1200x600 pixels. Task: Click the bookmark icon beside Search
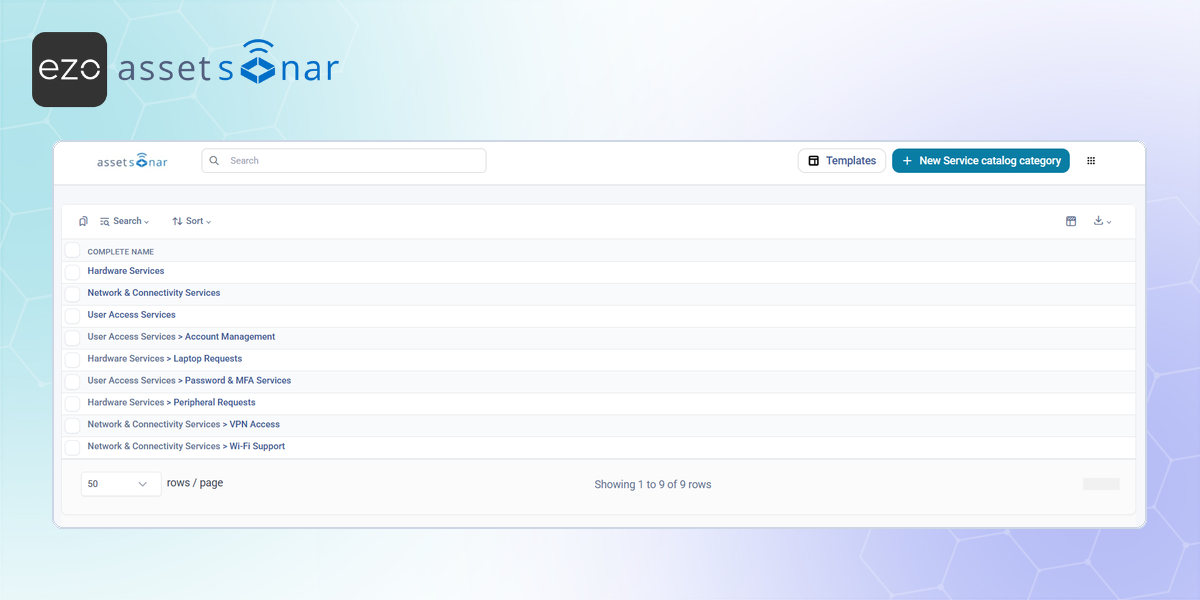[83, 221]
